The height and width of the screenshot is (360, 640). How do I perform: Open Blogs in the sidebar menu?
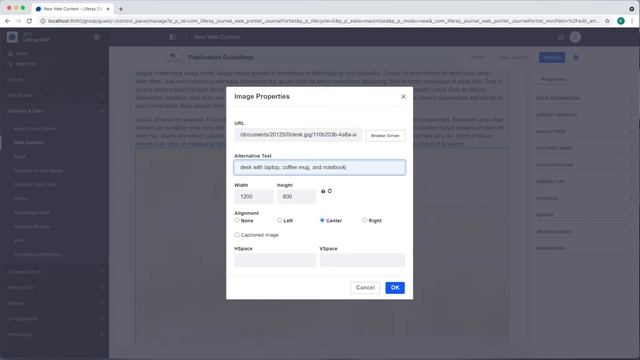point(20,157)
